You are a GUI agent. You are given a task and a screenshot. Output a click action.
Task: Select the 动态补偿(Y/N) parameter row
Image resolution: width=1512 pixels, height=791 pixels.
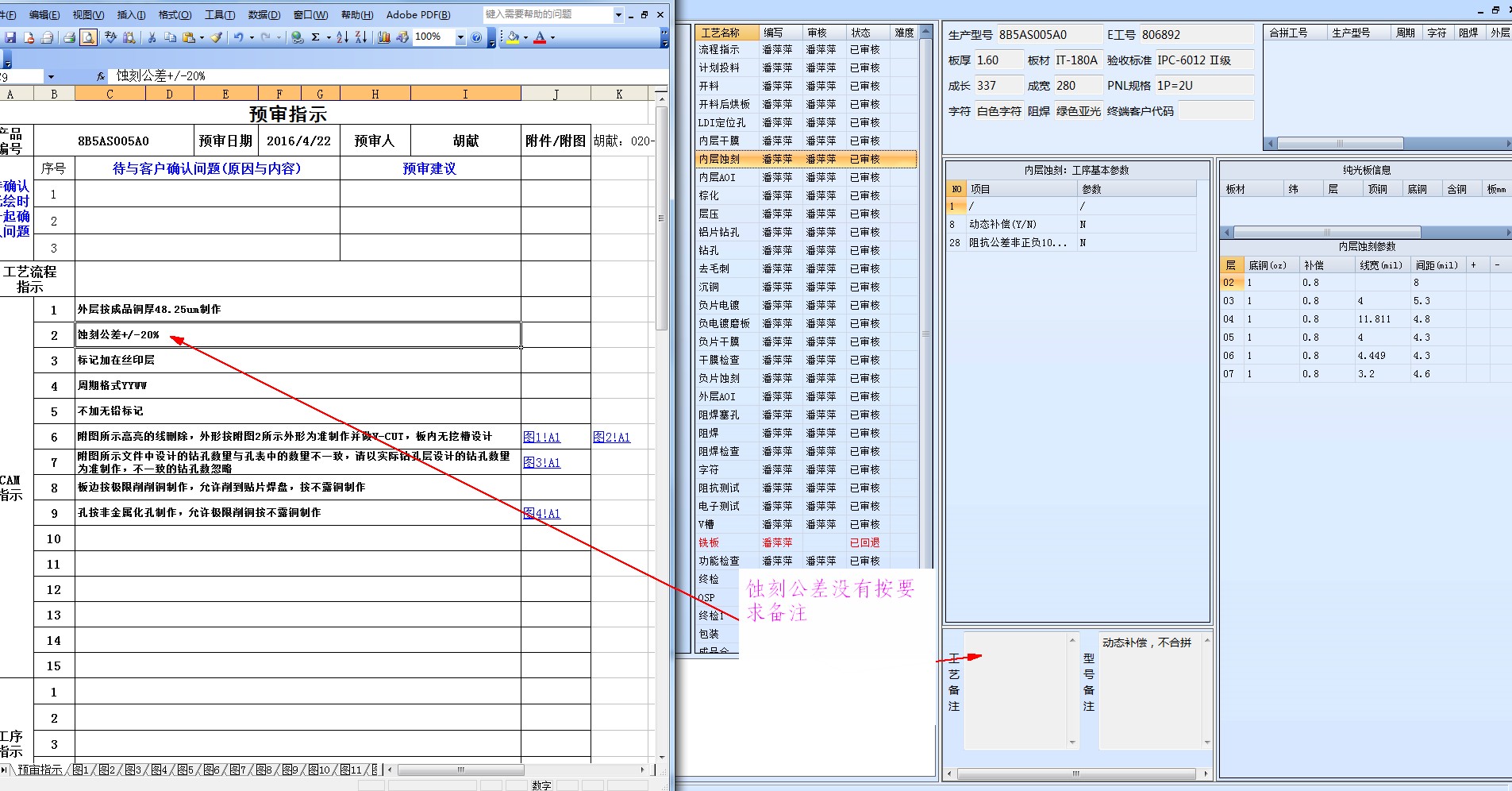coord(1071,224)
